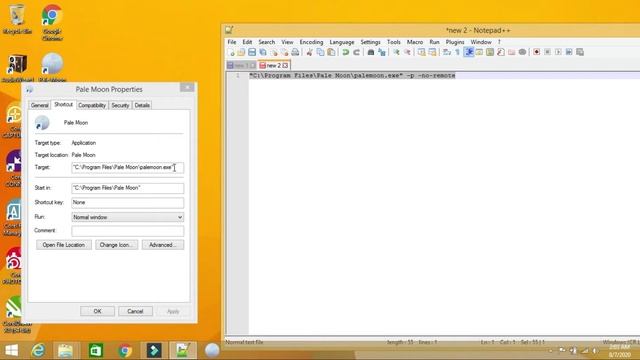
Task: Switch to the Compatibility tab
Action: (92, 105)
